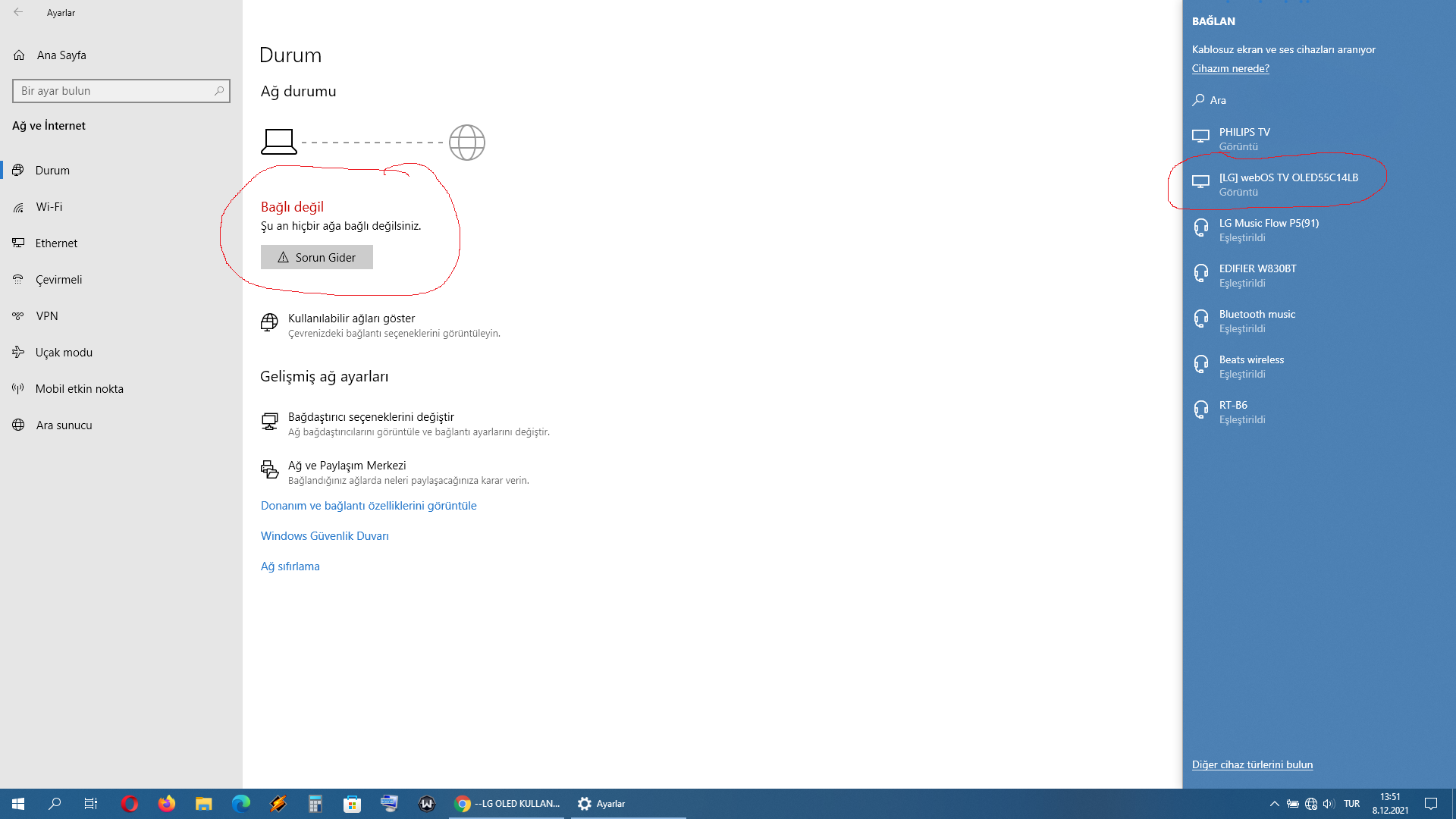
Task: Click the network globe icon in tray
Action: (x=1311, y=804)
